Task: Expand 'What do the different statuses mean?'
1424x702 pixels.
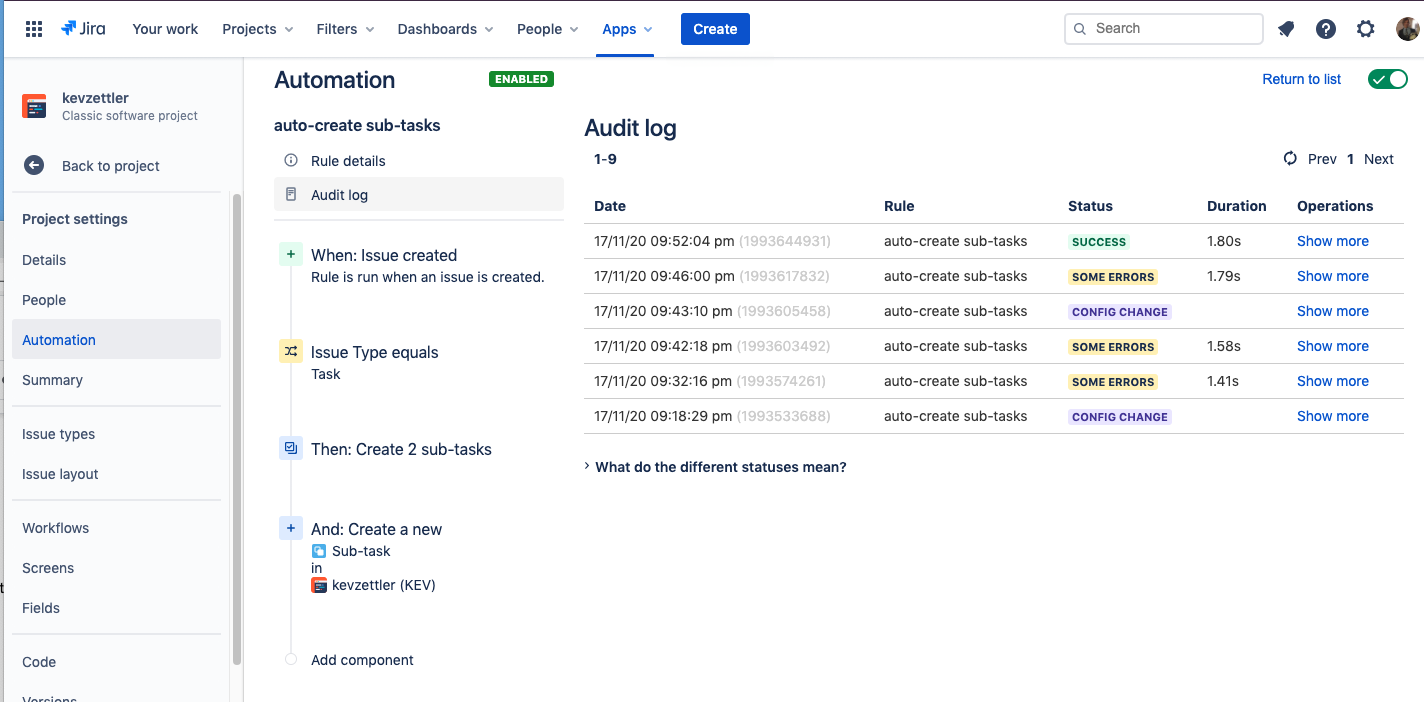Action: [x=720, y=466]
